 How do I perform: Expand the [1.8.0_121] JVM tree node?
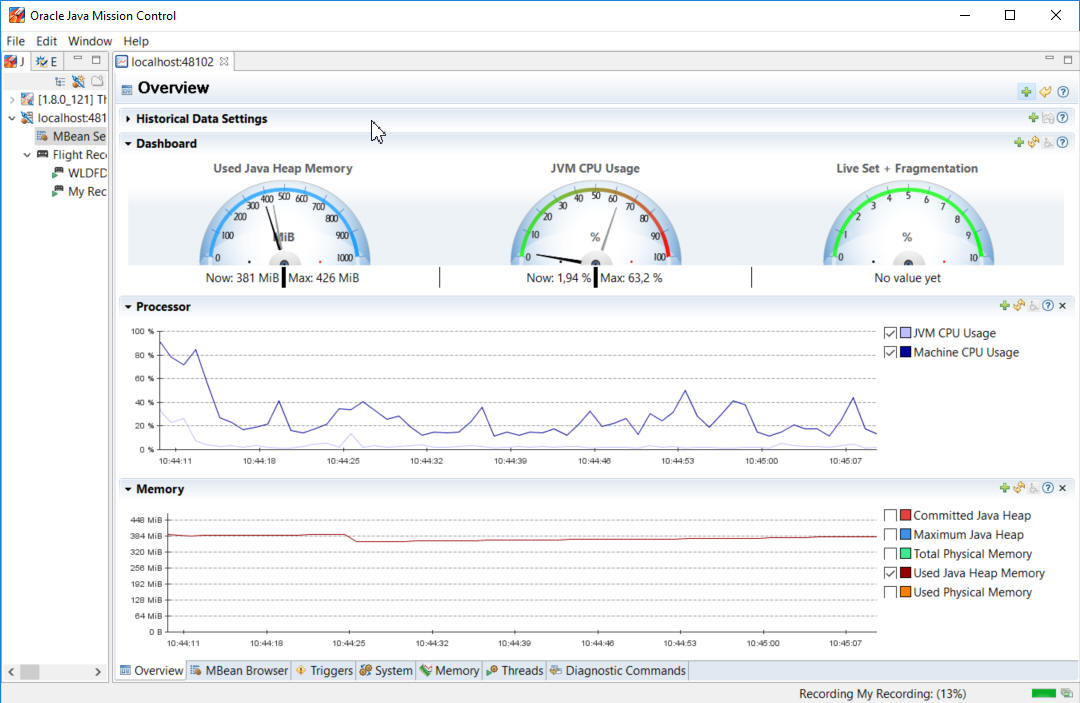tap(11, 100)
